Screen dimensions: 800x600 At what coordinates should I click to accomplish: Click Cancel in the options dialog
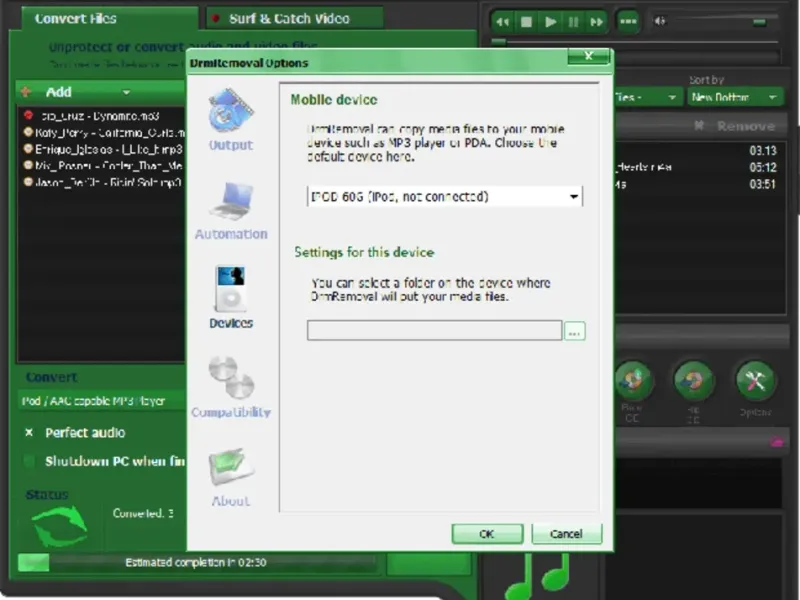click(x=566, y=534)
